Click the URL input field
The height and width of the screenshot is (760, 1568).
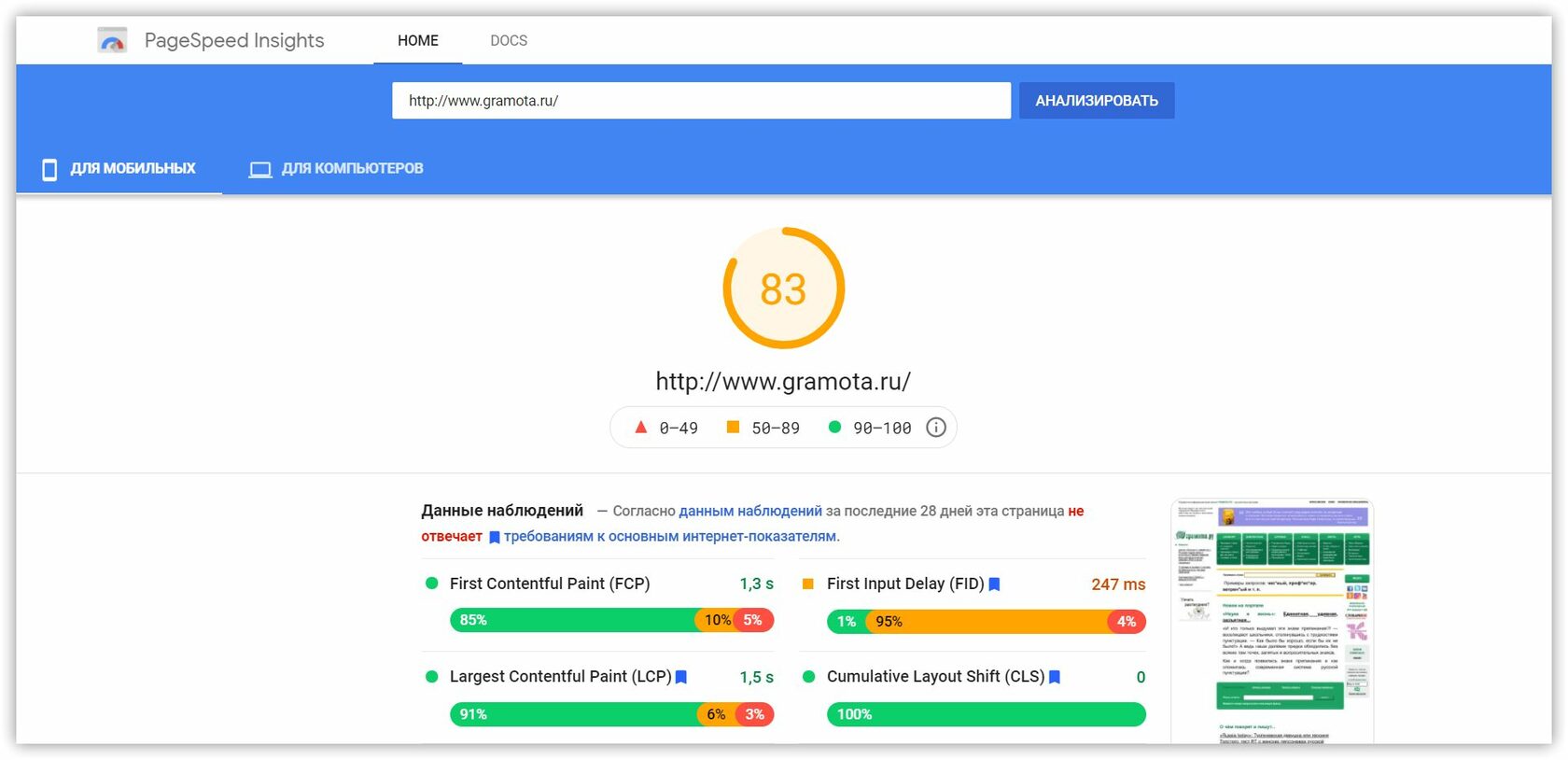tap(701, 101)
